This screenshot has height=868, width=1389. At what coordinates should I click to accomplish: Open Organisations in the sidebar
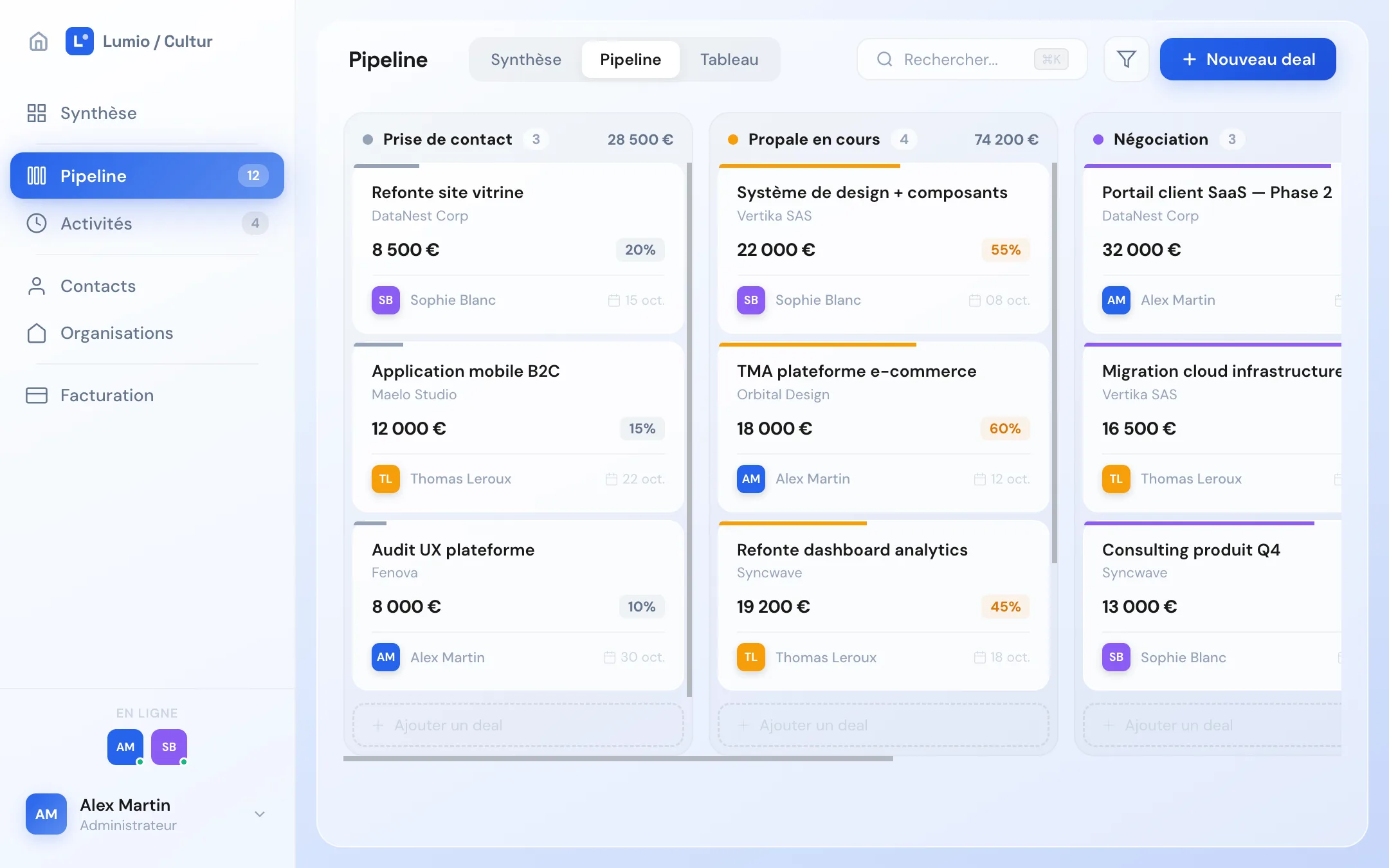tap(147, 333)
